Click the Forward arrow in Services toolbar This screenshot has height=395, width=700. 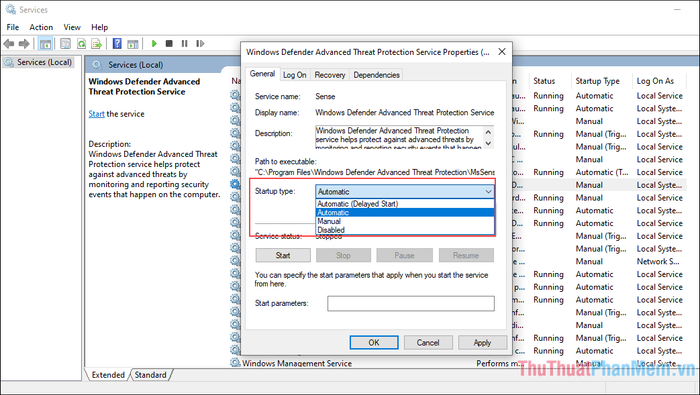point(24,44)
